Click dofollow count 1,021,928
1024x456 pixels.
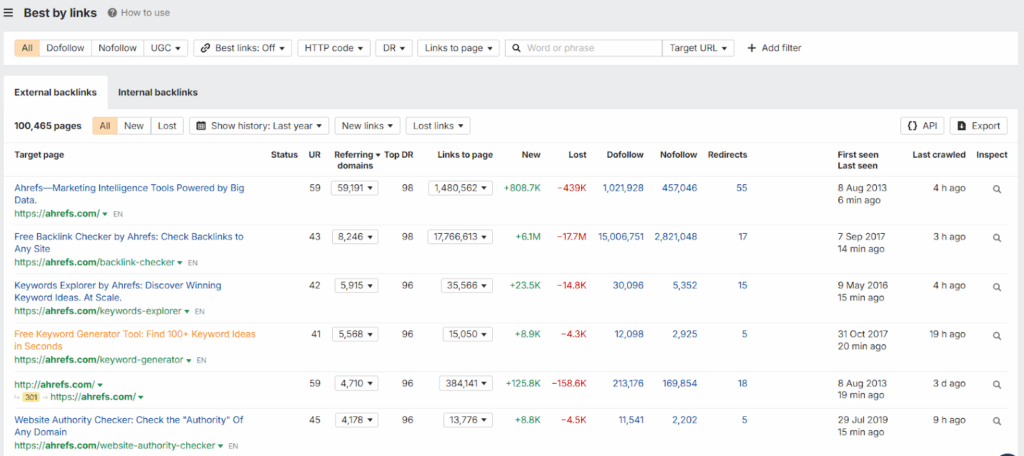tap(623, 188)
